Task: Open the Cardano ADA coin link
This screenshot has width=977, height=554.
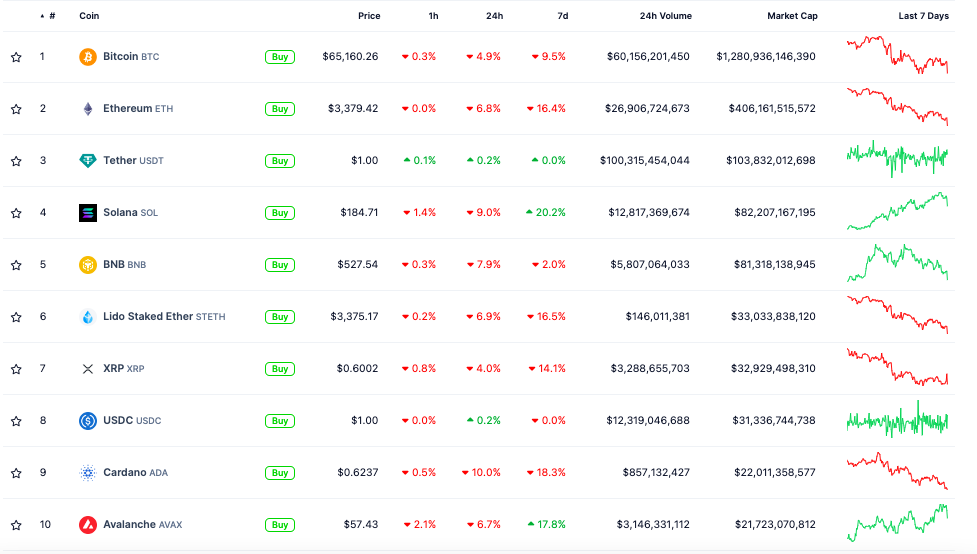Action: [135, 472]
